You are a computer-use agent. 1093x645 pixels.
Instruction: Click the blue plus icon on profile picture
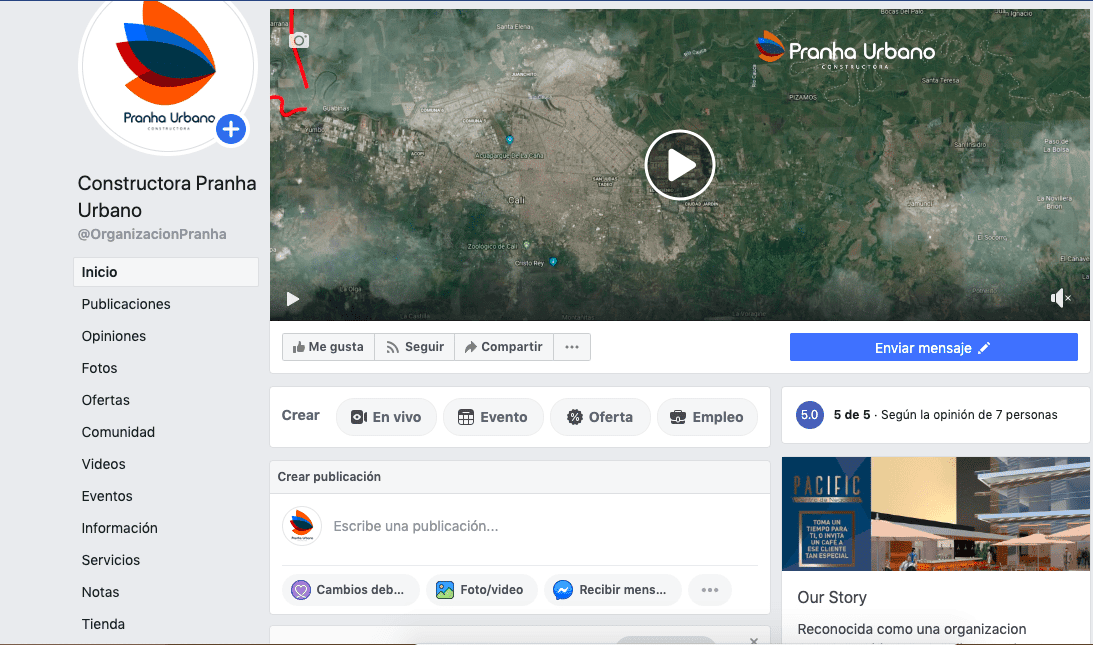point(231,129)
